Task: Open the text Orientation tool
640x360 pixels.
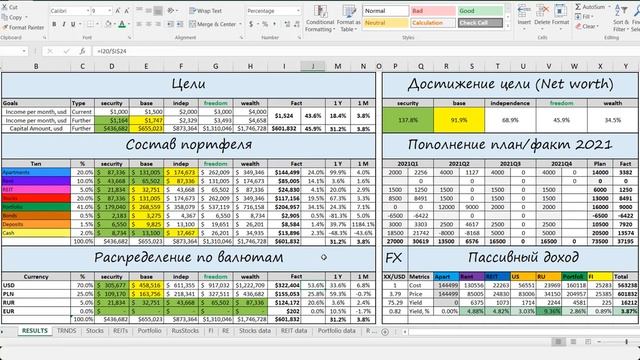Action: point(171,11)
